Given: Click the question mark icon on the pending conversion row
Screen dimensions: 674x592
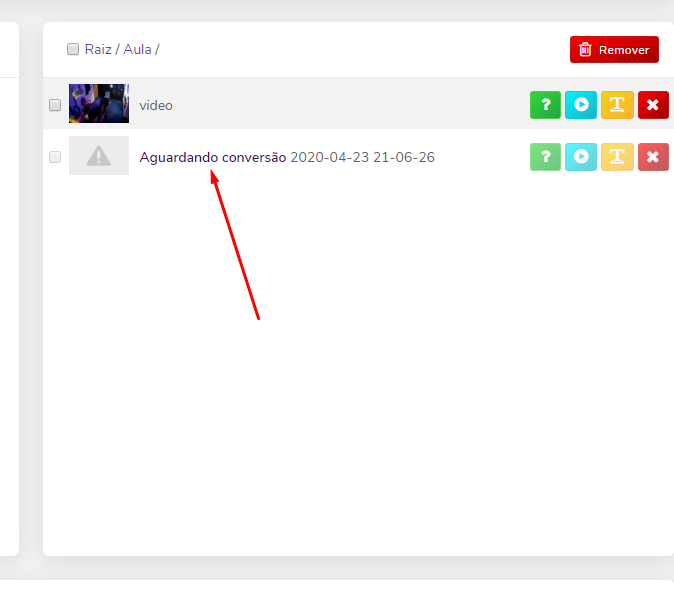Looking at the screenshot, I should (x=545, y=157).
